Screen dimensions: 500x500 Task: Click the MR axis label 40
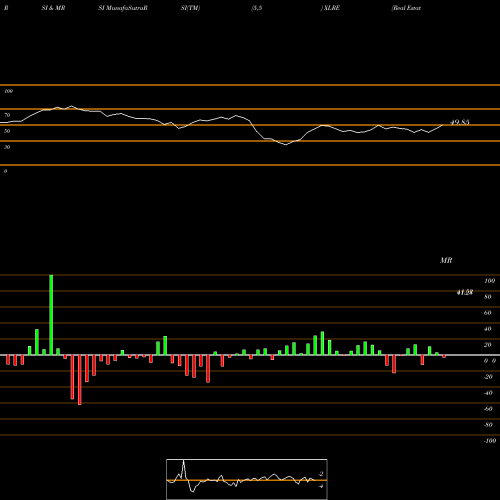[488, 329]
